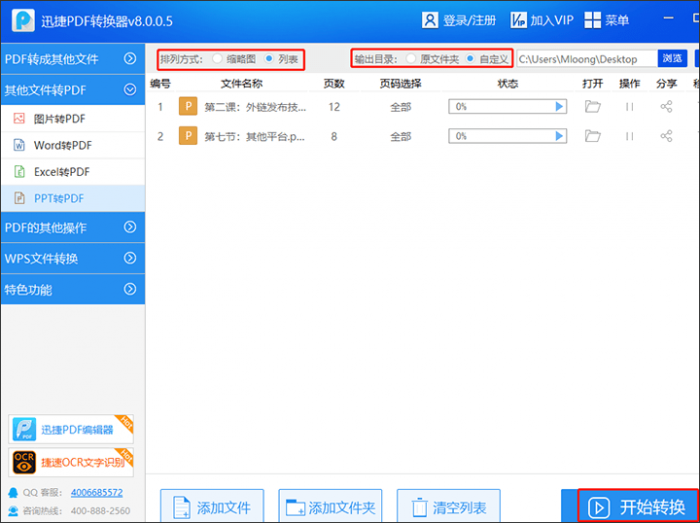Click page count 8 in row 2
The image size is (700, 523).
[334, 136]
